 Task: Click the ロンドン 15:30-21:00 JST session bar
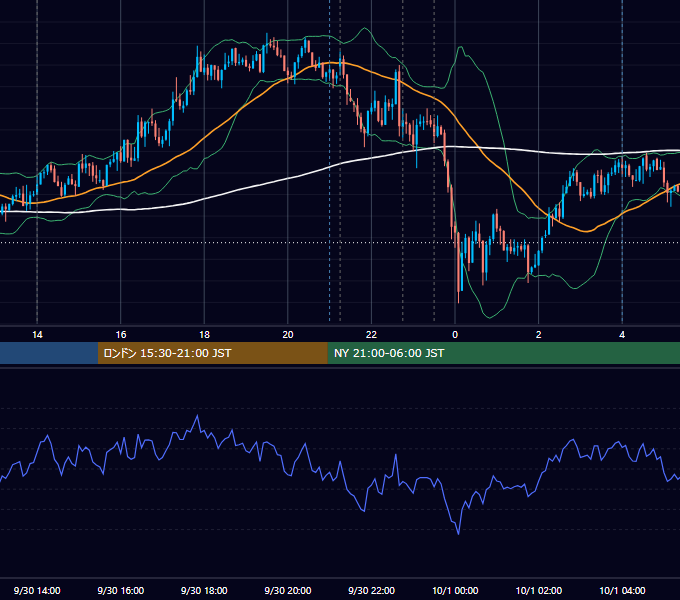click(212, 353)
